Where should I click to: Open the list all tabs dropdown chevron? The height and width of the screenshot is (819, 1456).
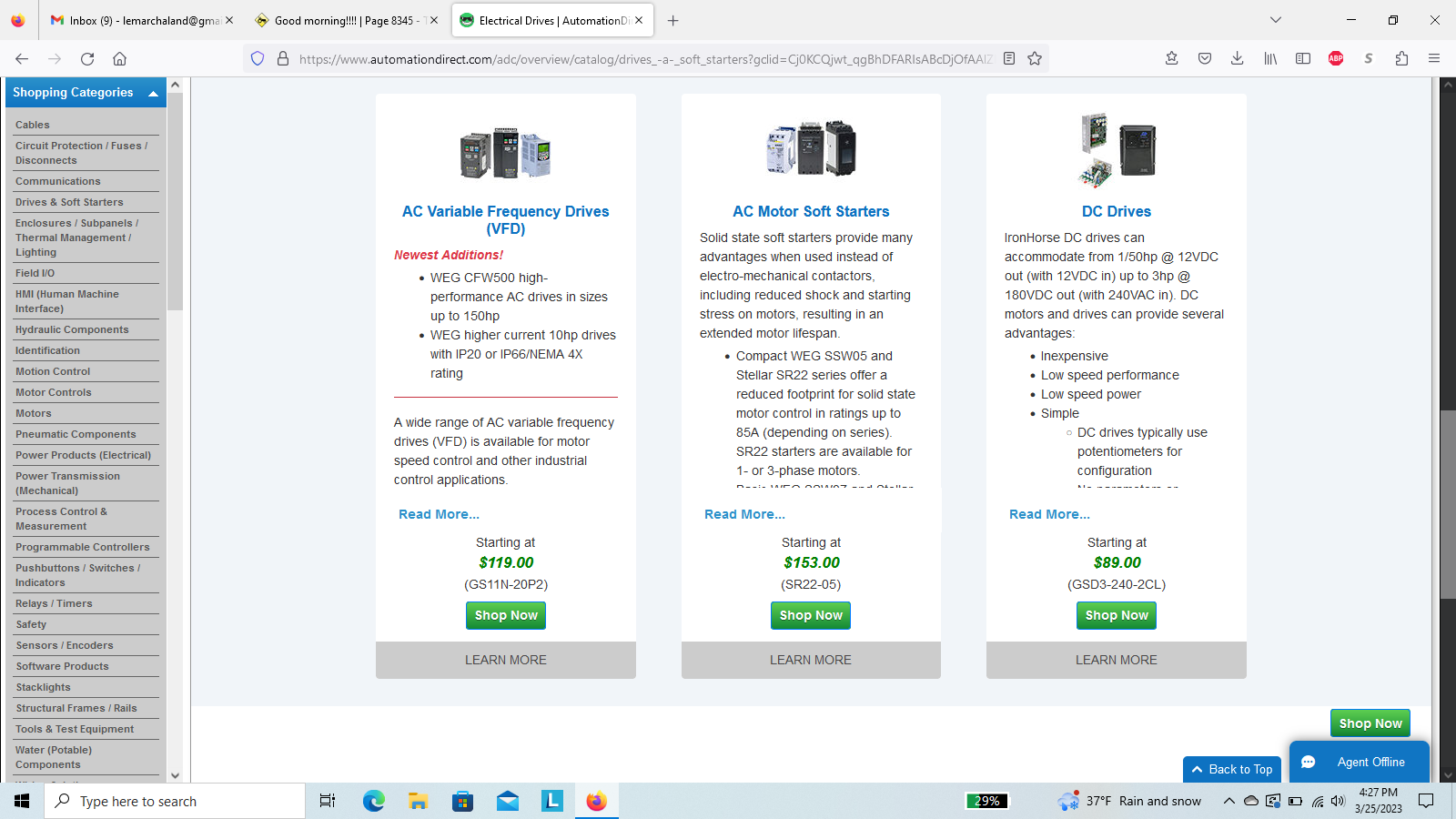pyautogui.click(x=1276, y=20)
